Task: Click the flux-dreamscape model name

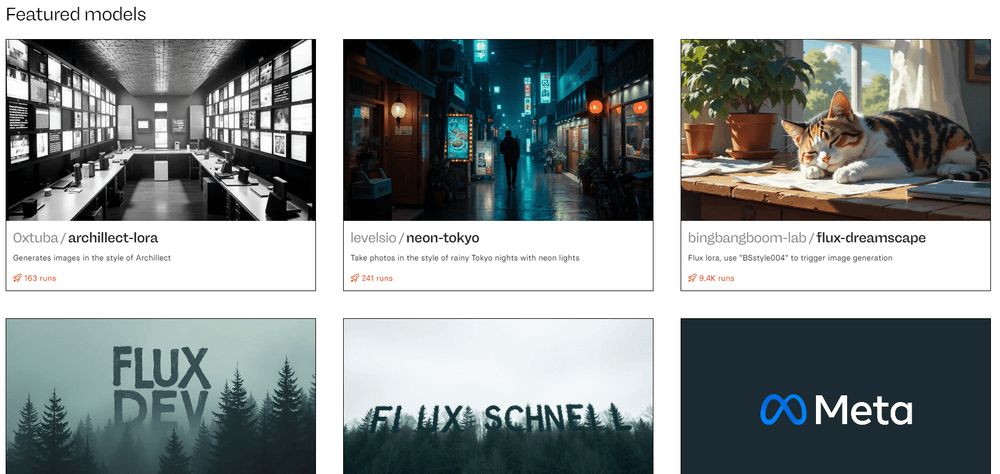Action: click(x=871, y=238)
